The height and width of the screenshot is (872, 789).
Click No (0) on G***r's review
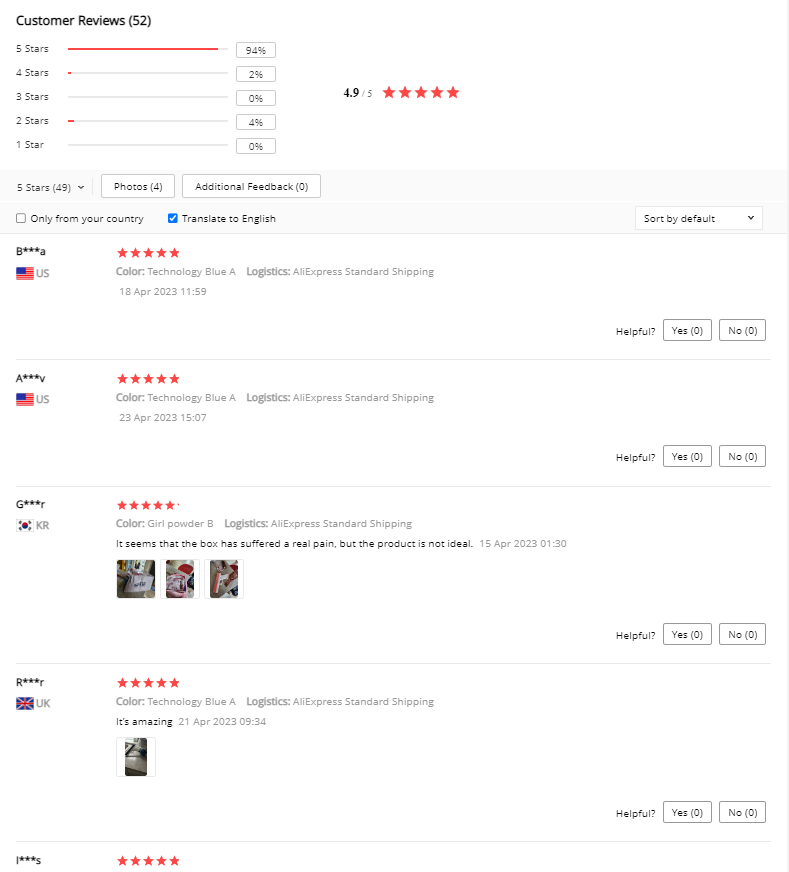[x=742, y=635]
